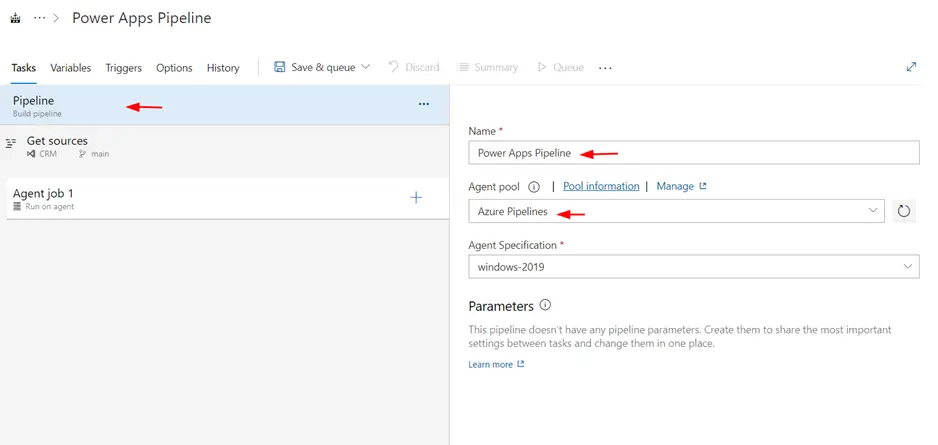Click the Manage external link icon
This screenshot has height=445, width=938.
(703, 186)
